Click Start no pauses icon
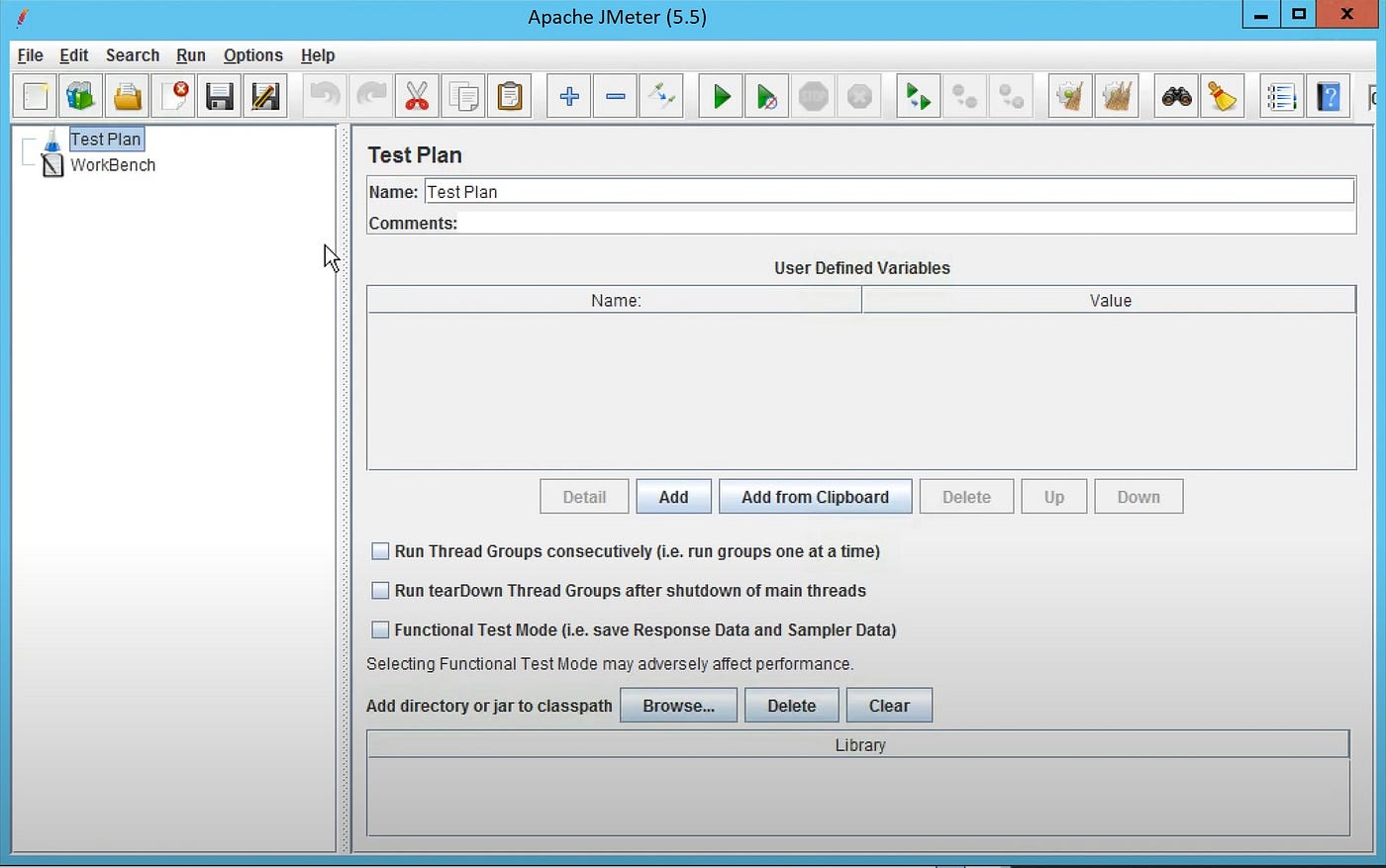Viewport: 1386px width, 868px height. [x=767, y=96]
